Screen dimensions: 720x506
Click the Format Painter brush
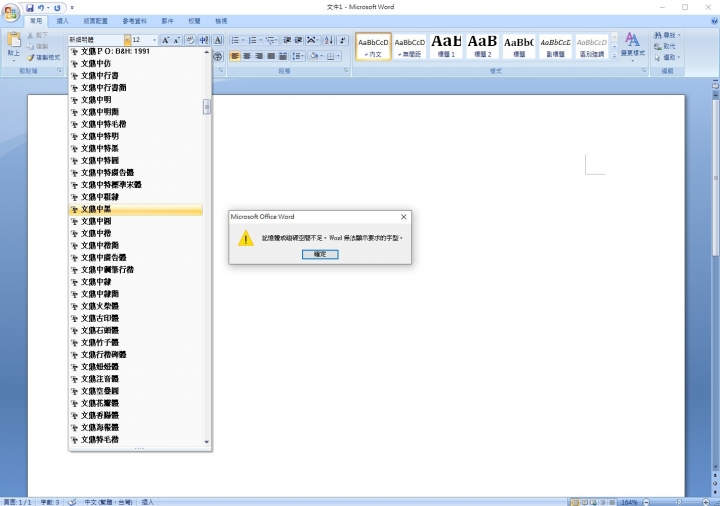click(x=31, y=57)
